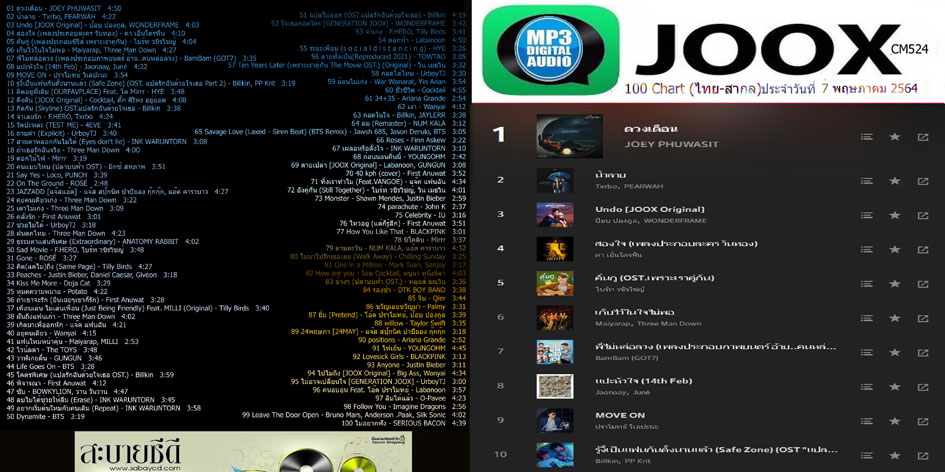
Task: Add Billkin, PP Krit Safe Zone to playlist
Action: point(867,455)
